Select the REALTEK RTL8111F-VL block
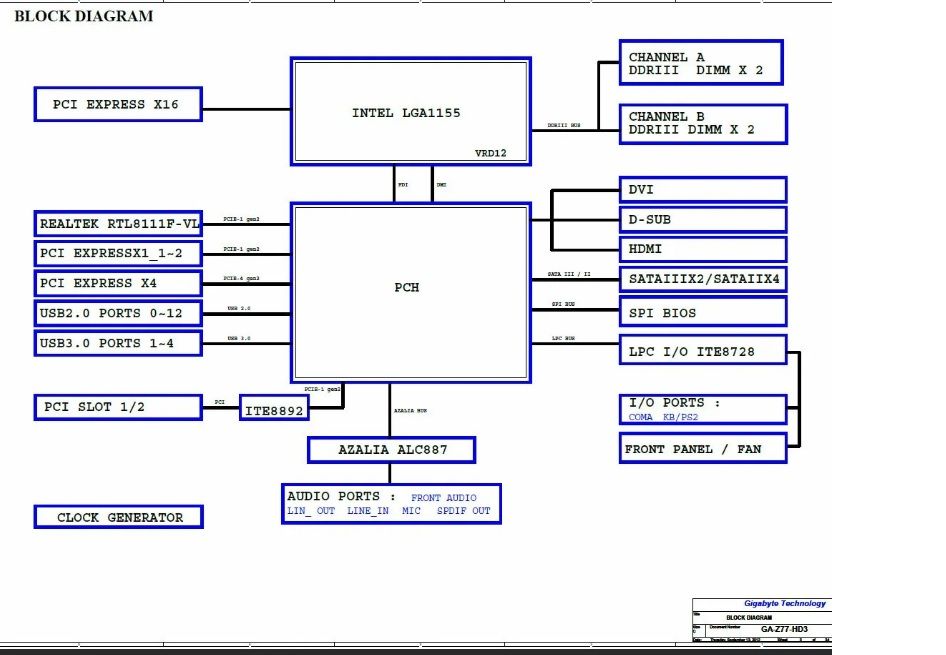 click(x=118, y=224)
